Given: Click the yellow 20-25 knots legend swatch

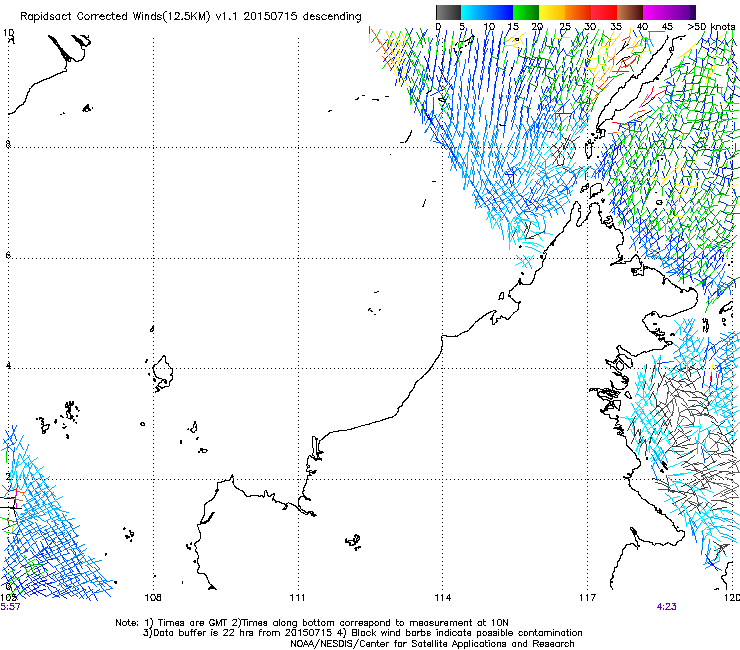Looking at the screenshot, I should coord(552,12).
